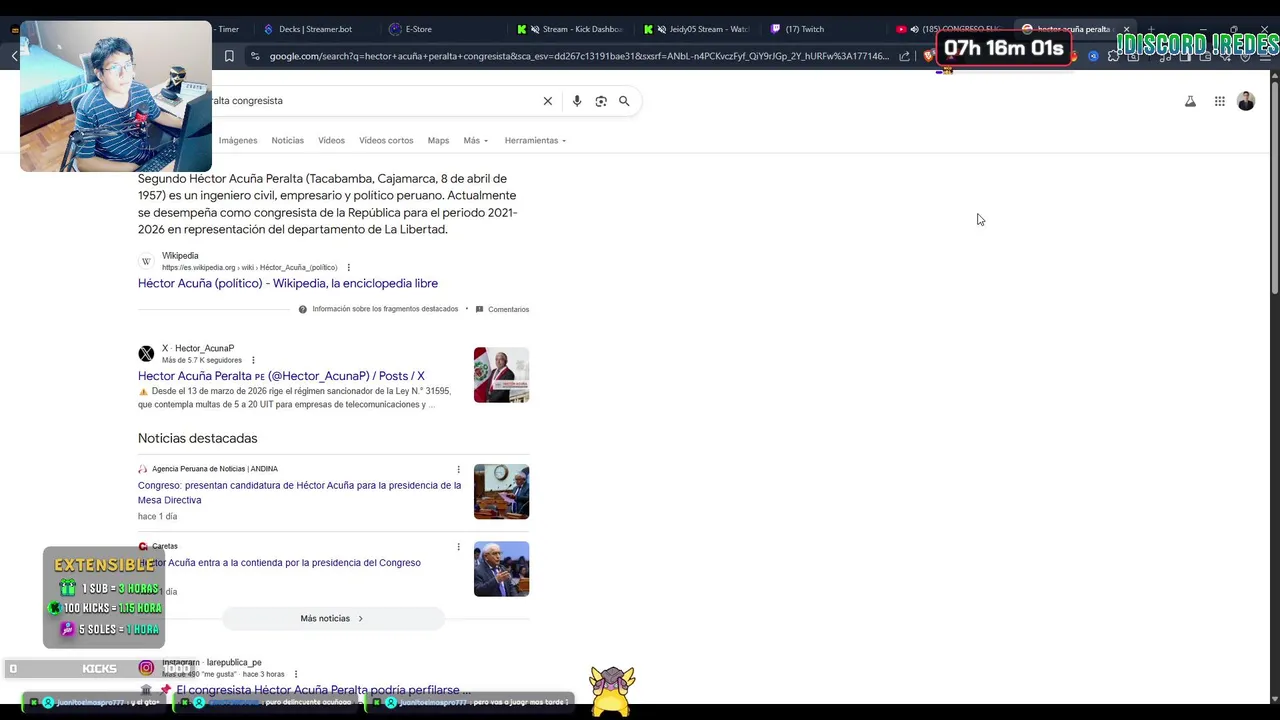The width and height of the screenshot is (1280, 720).
Task: Switch to the CONGRESO YouTube browser tab
Action: (950, 29)
